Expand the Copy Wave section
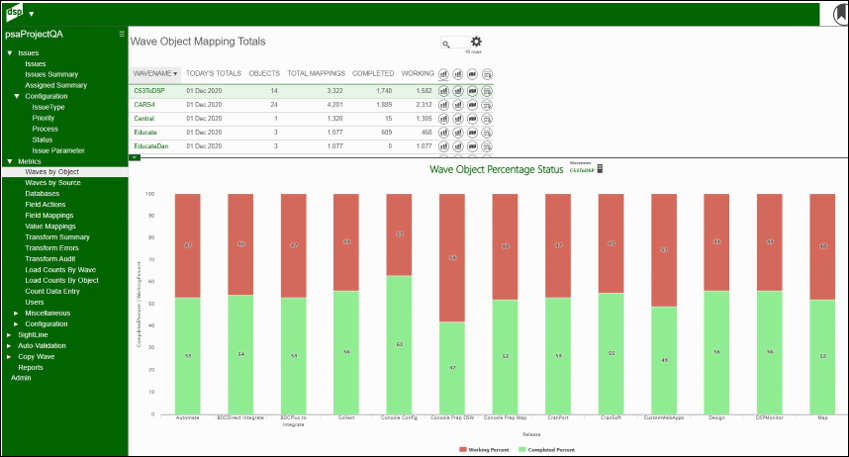This screenshot has height=457, width=849. pyautogui.click(x=9, y=356)
